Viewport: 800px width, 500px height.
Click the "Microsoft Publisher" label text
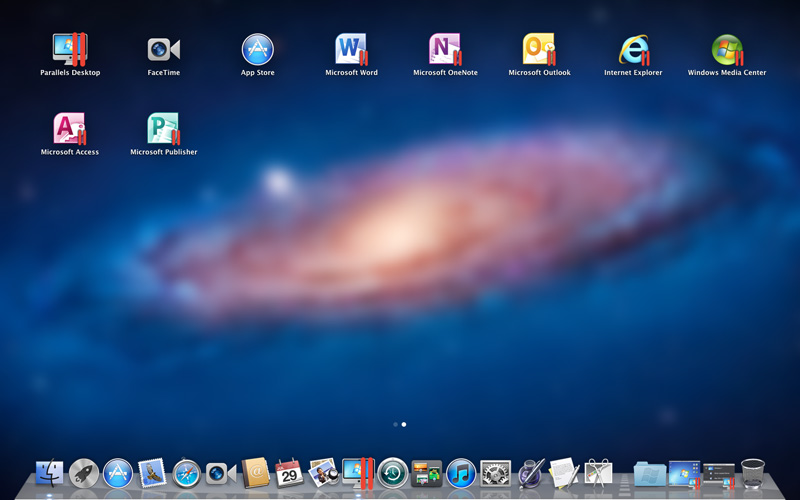click(164, 152)
